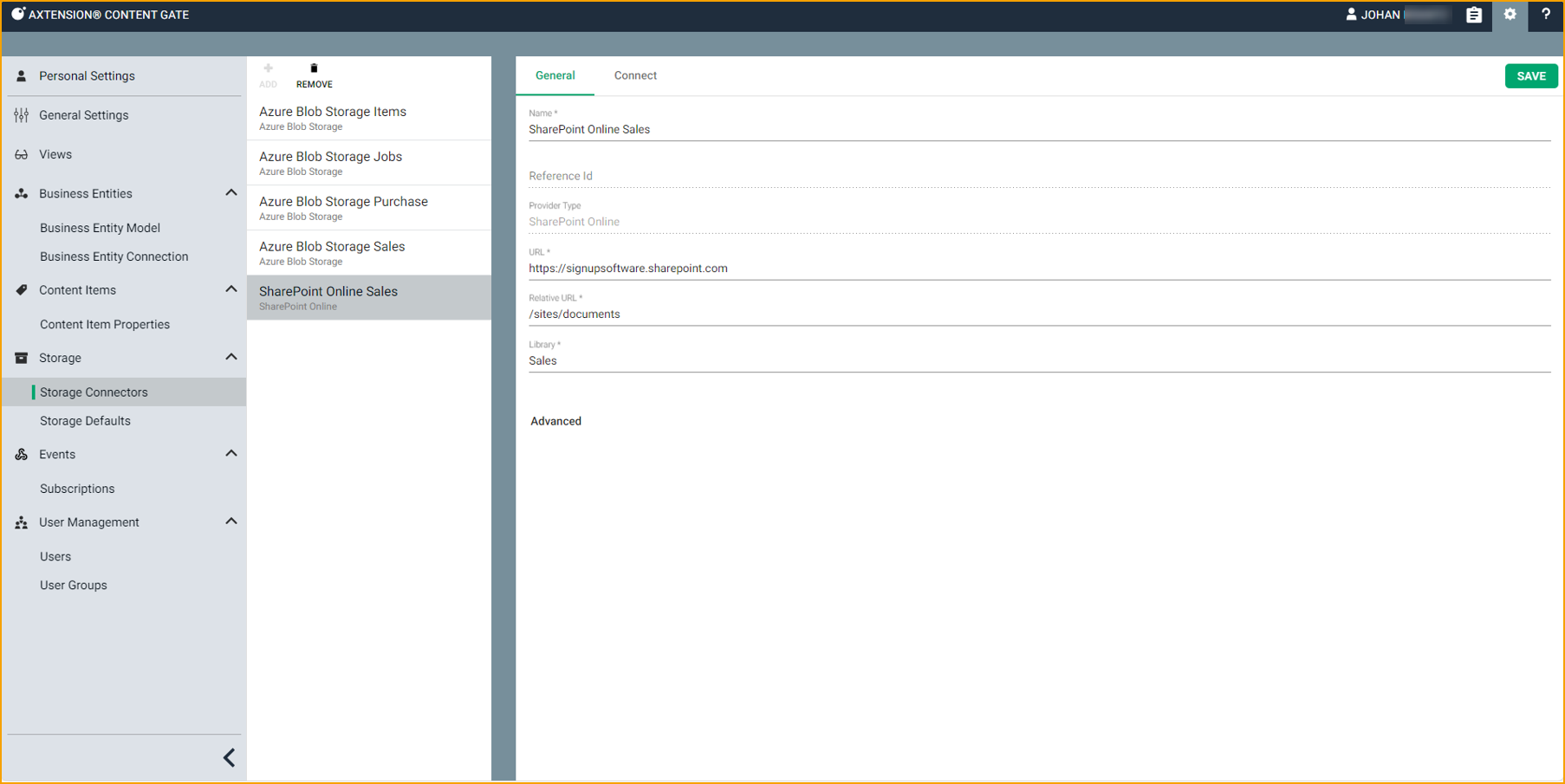The height and width of the screenshot is (784, 1565).
Task: Click the Storage archive box icon
Action: pos(22,358)
